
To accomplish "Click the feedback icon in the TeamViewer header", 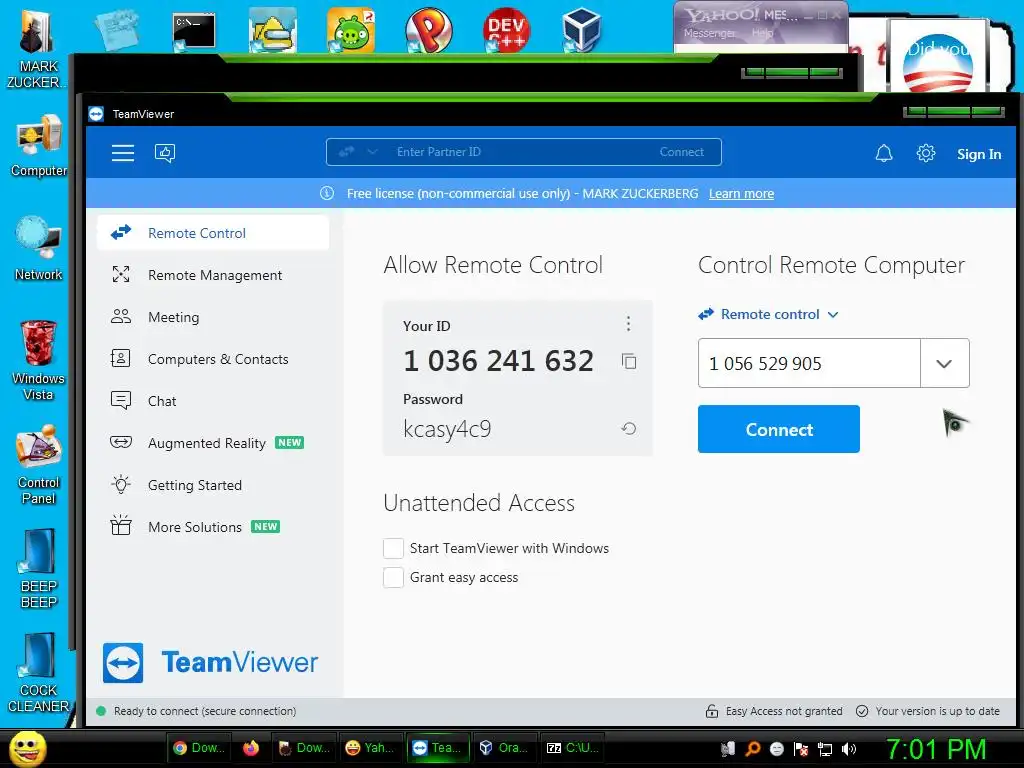I will click(165, 153).
